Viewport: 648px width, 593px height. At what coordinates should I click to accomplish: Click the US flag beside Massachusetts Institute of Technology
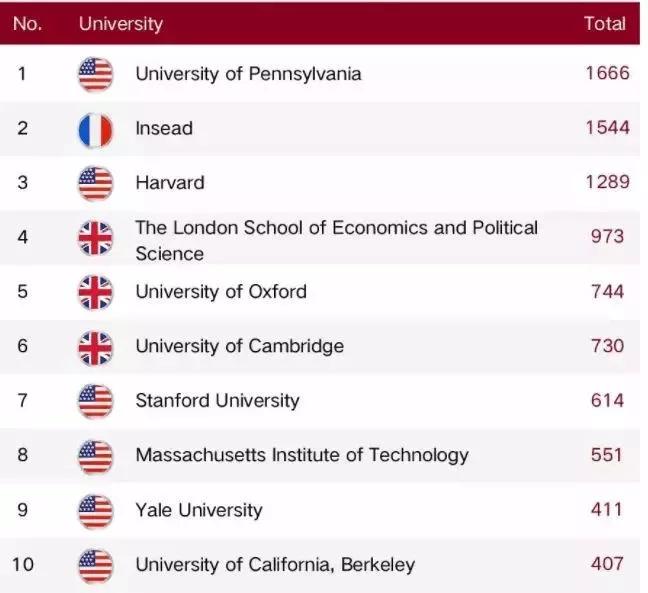96,456
